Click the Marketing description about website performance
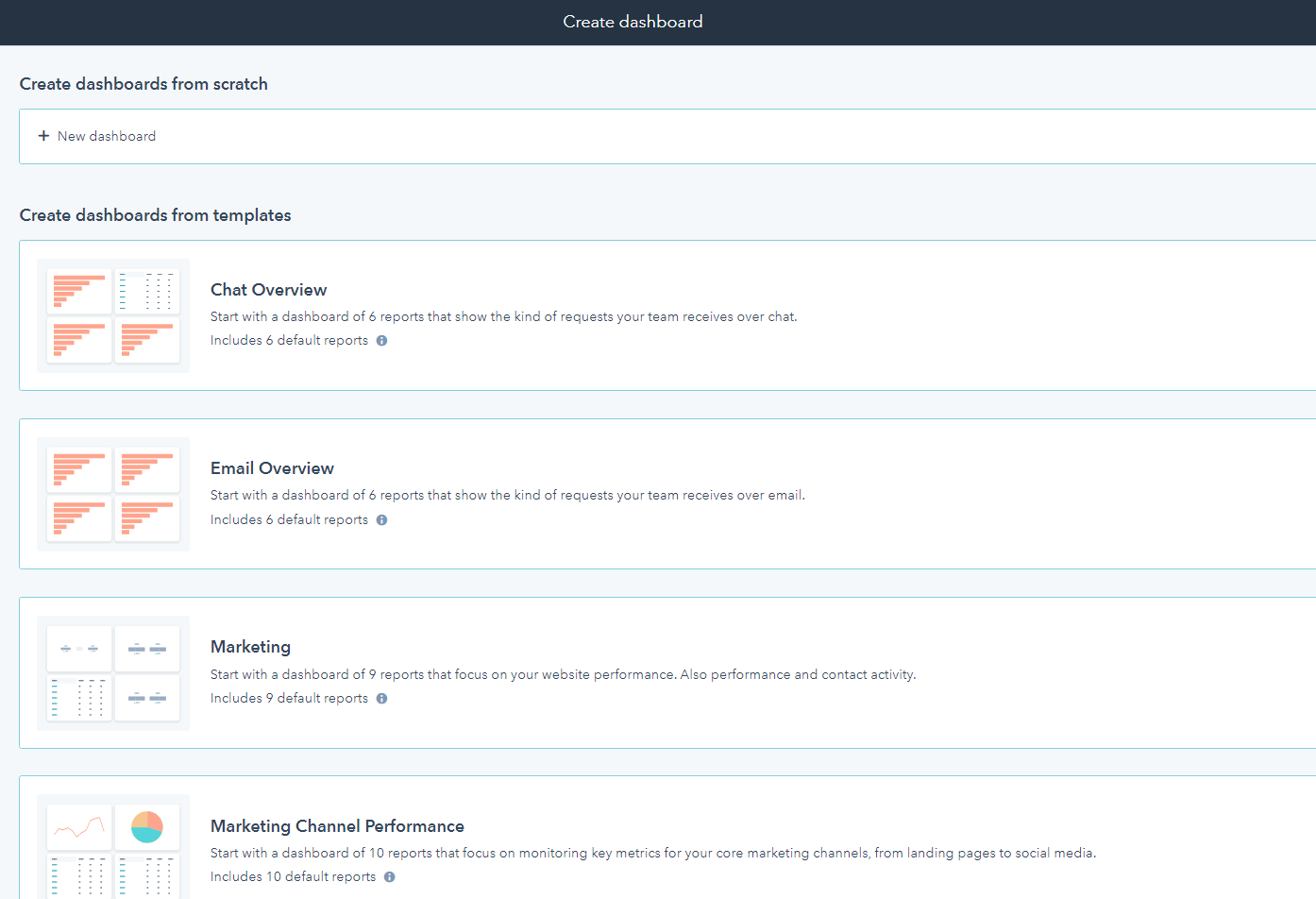The width and height of the screenshot is (1316, 899). 564,675
